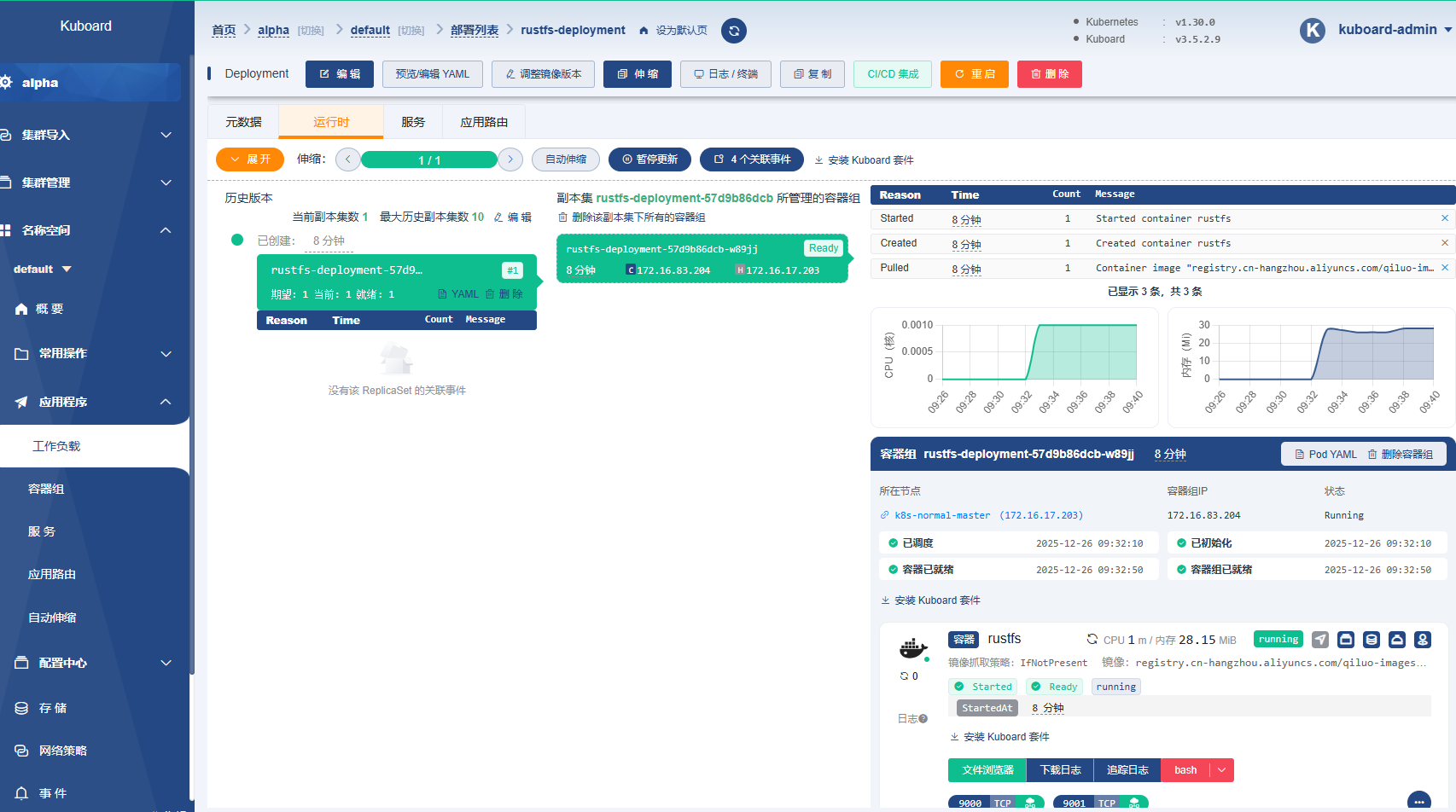Increase replicas with the right arrow
Image resolution: width=1456 pixels, height=812 pixels.
(510, 159)
